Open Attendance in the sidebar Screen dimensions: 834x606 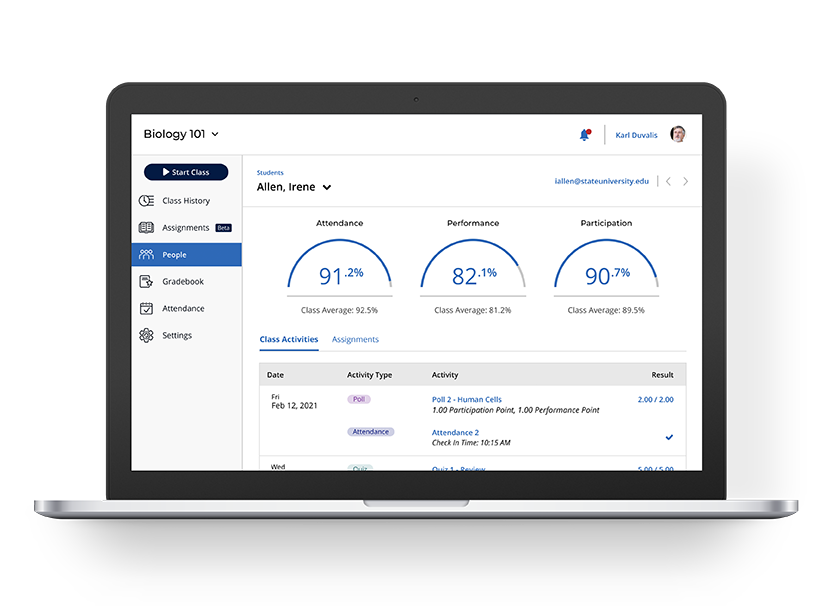(x=187, y=309)
